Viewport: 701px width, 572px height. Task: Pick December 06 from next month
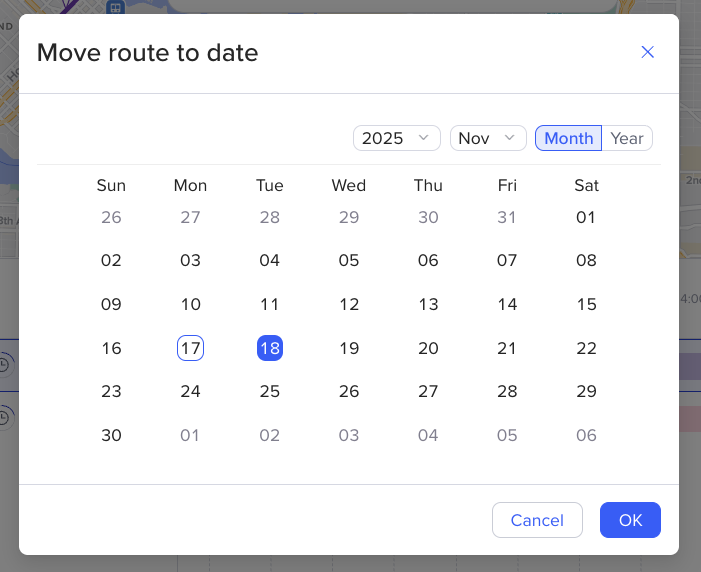pyautogui.click(x=586, y=435)
